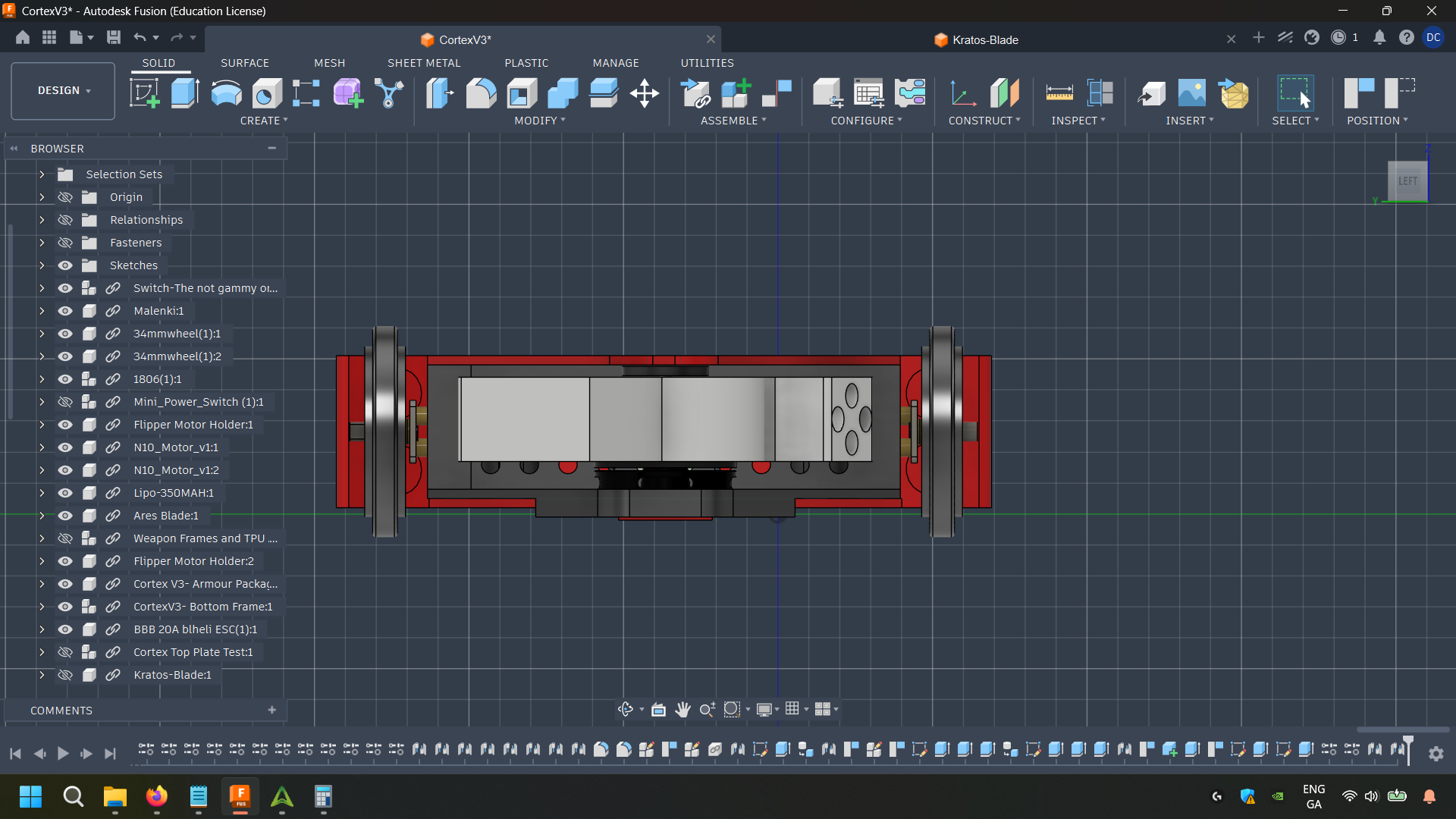Open the DESIGN workspace dropdown

[63, 90]
